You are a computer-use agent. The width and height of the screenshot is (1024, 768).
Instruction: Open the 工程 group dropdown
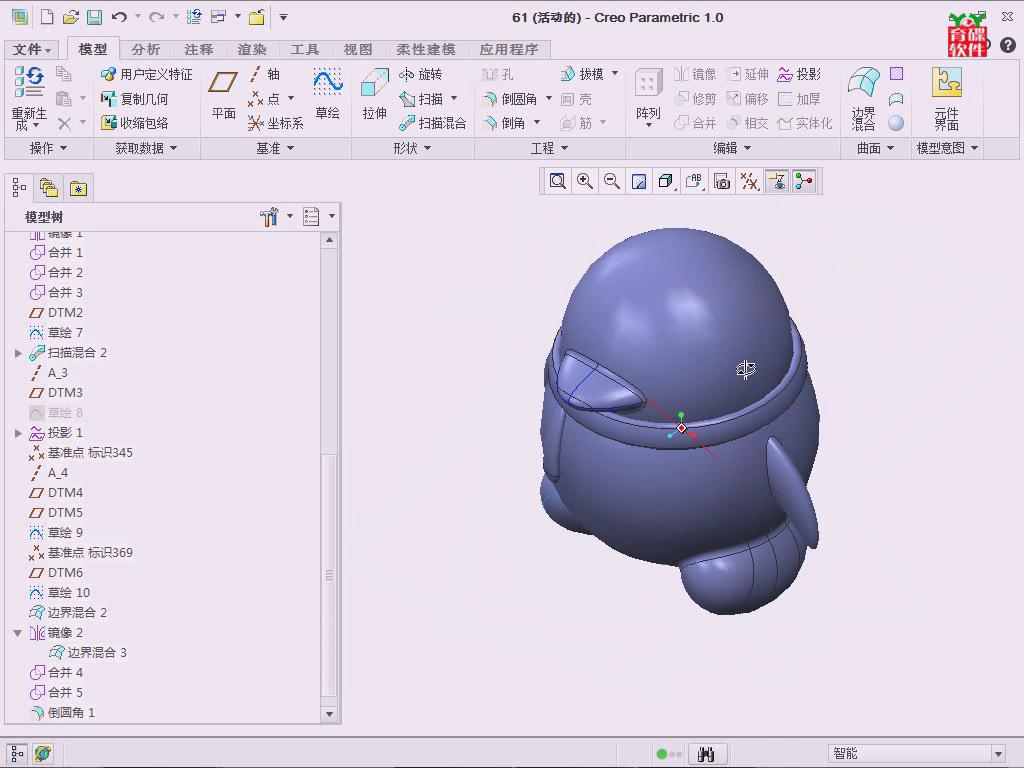(x=549, y=148)
